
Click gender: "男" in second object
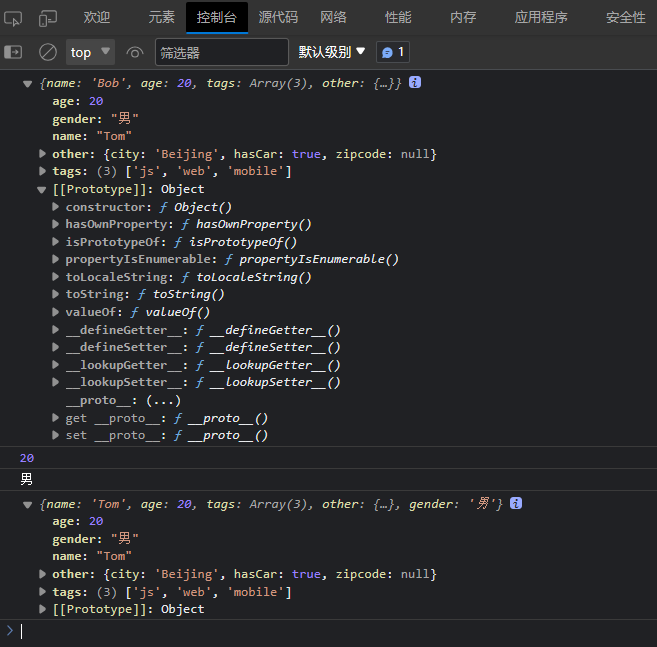(95, 539)
